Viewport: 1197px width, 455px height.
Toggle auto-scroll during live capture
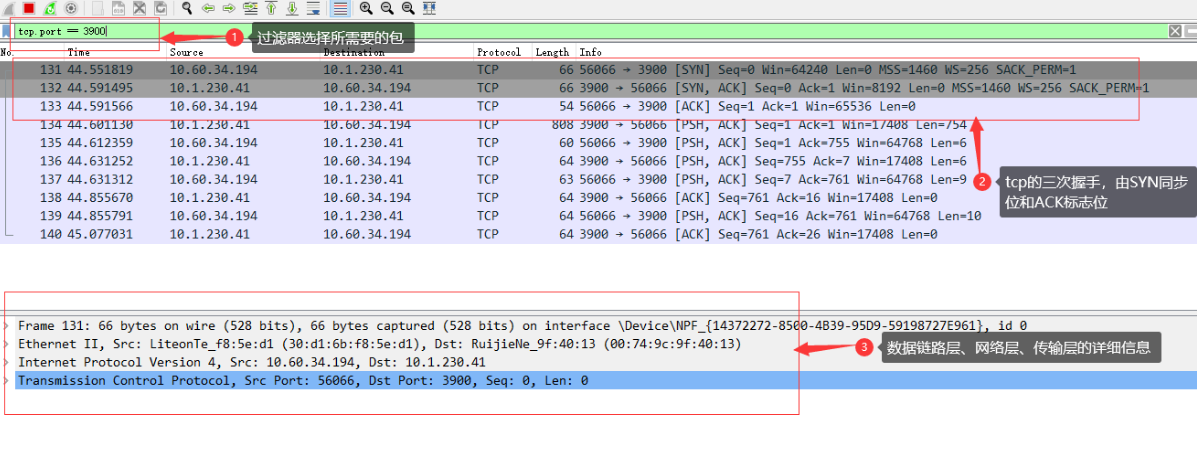point(313,8)
